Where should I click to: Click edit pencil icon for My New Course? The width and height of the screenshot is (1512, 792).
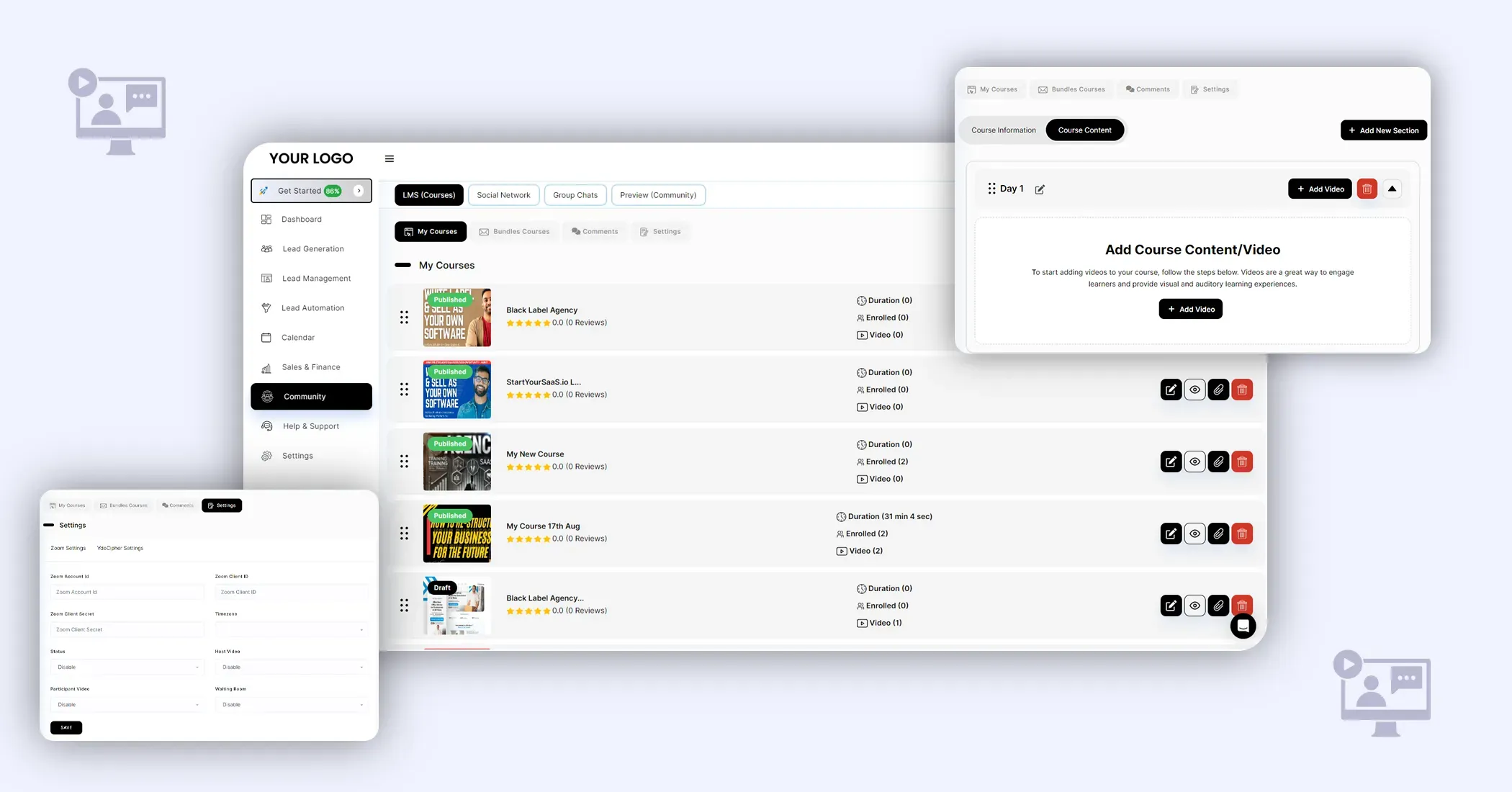[x=1171, y=462]
